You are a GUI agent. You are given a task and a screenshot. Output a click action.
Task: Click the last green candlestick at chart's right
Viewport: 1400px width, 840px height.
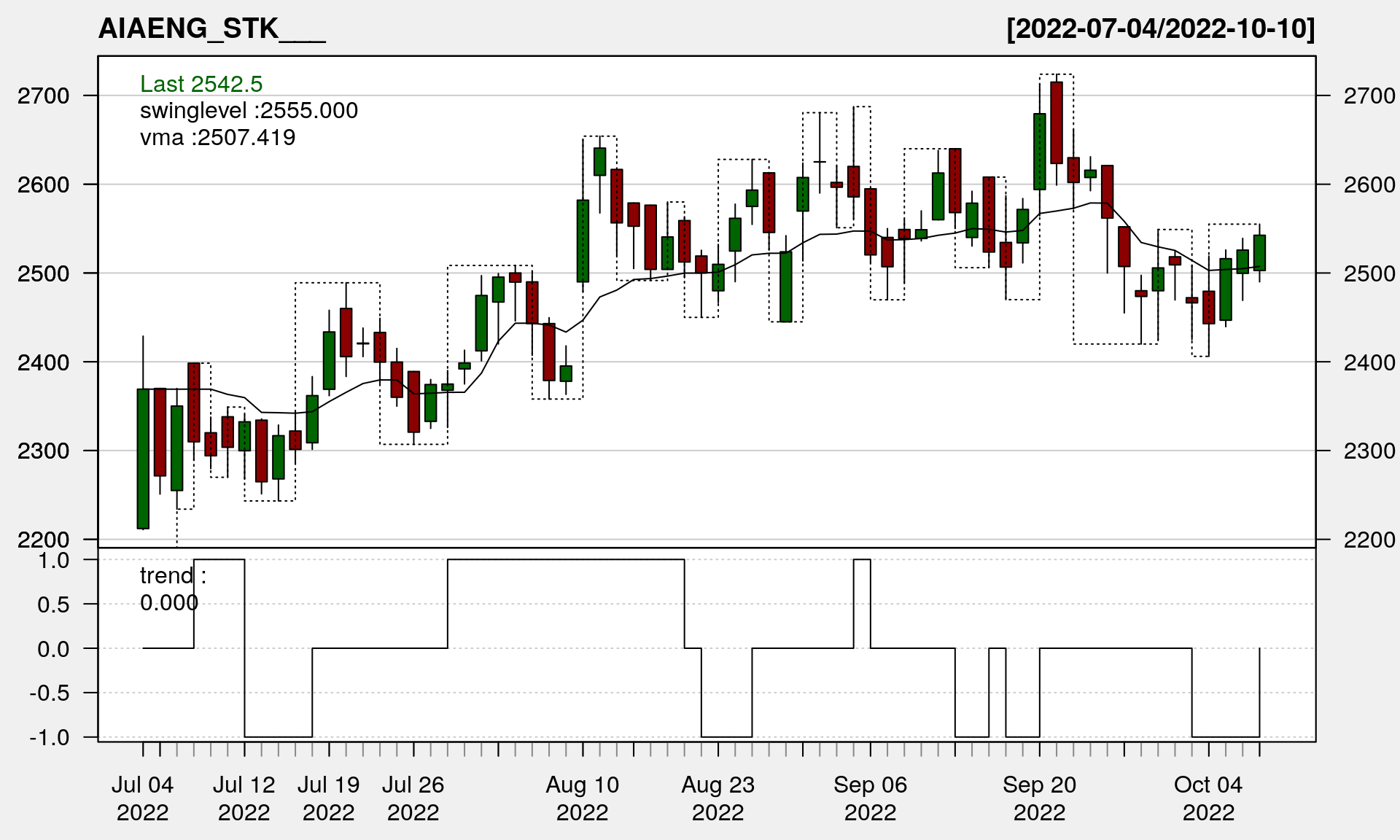tap(1259, 253)
